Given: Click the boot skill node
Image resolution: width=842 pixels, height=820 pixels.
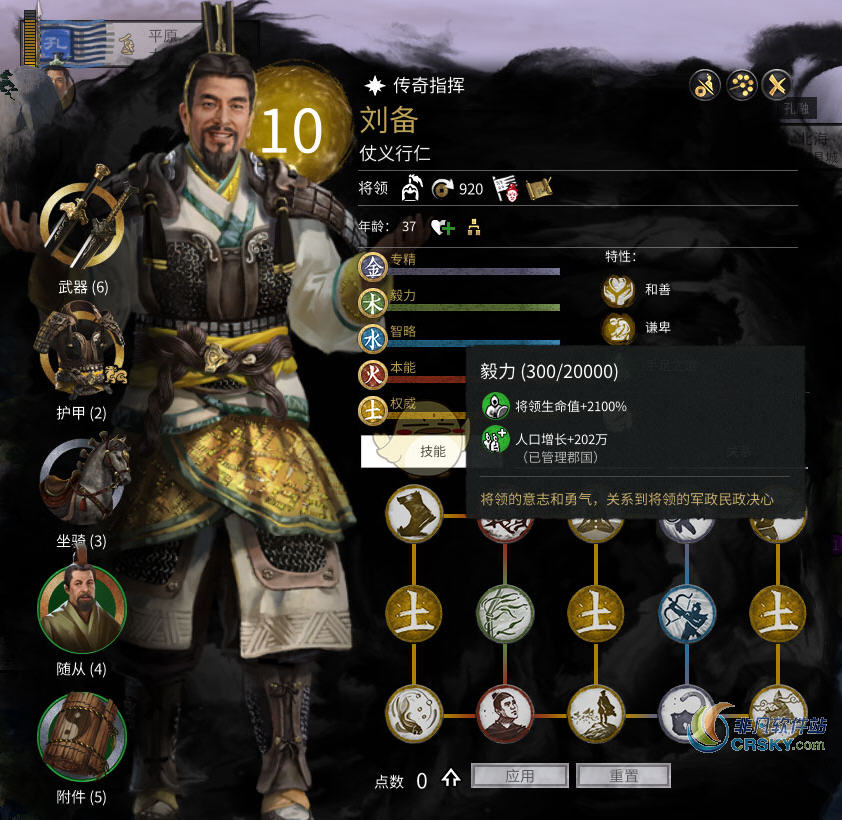Looking at the screenshot, I should 414,513.
